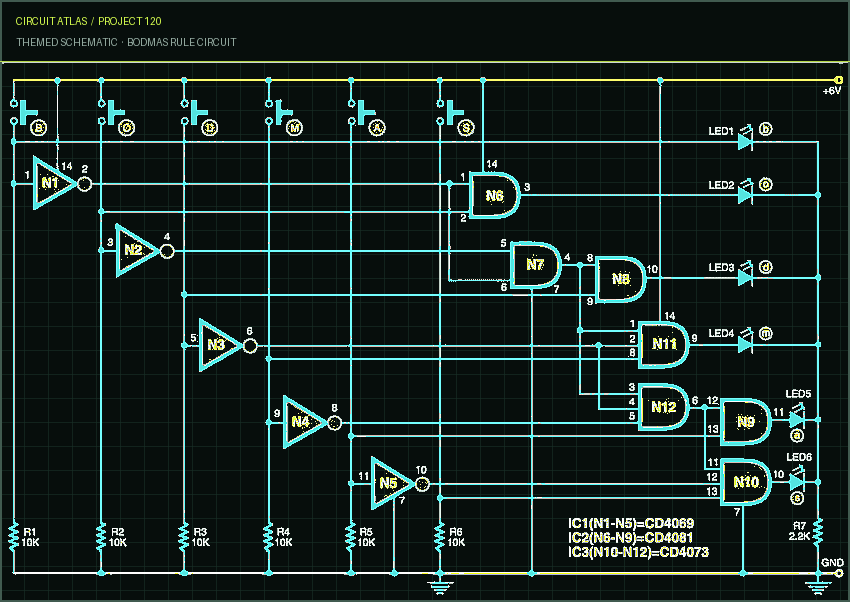The width and height of the screenshot is (850, 602).
Task: Click the 'CIRCUIT ATLAS / PROJECT 120' title
Action: (x=88, y=21)
